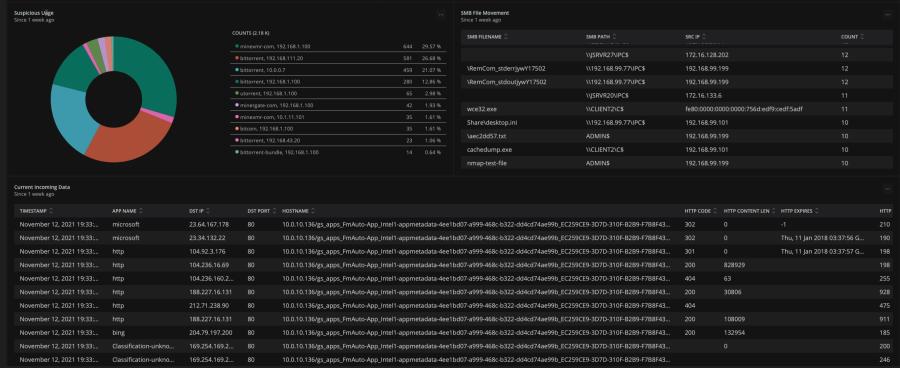This screenshot has width=900, height=368.
Task: Click the Current Incoming Data panel title
Action: (x=42, y=187)
